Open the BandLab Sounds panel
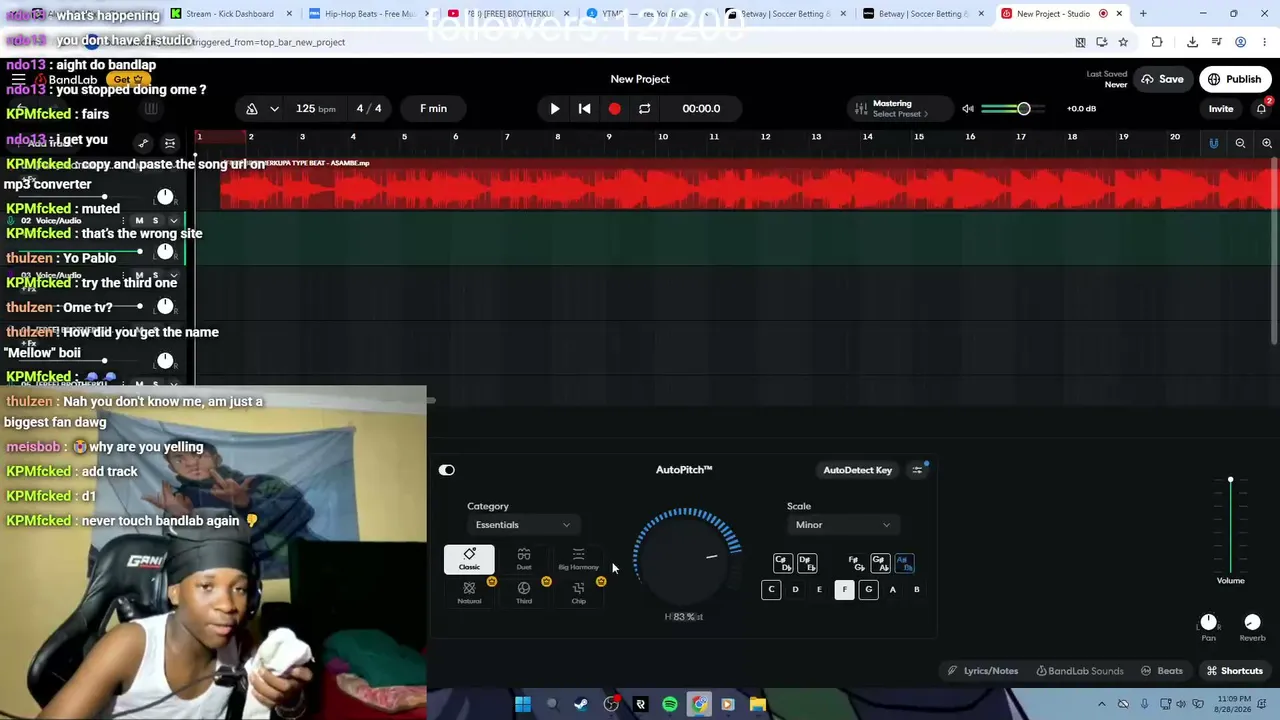The height and width of the screenshot is (720, 1280). (x=1080, y=671)
